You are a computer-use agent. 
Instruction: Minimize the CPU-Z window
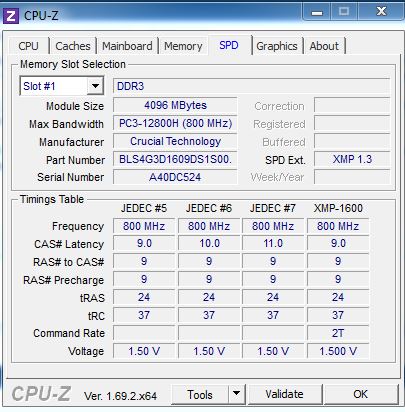tap(317, 13)
